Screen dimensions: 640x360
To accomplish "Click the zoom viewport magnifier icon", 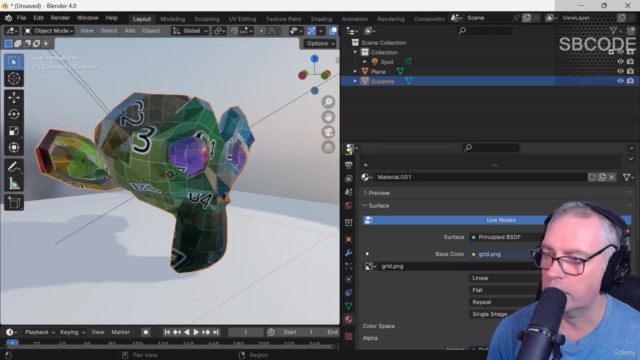I will pyautogui.click(x=328, y=102).
